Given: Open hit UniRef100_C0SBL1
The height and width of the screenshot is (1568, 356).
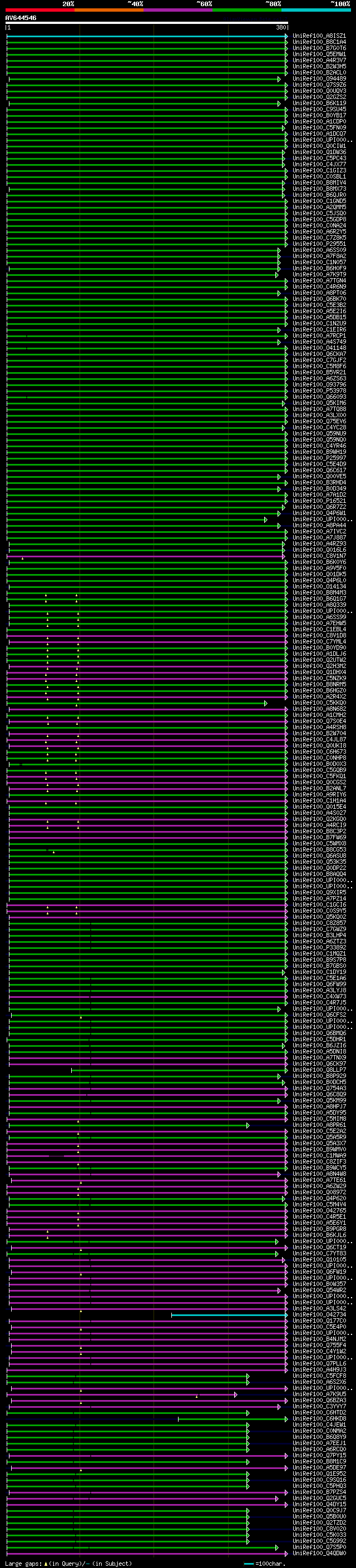Looking at the screenshot, I should click(x=319, y=176).
